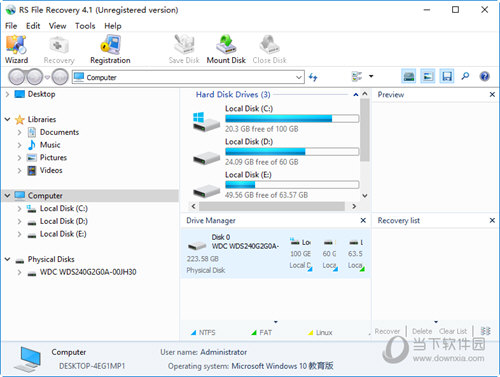The width and height of the screenshot is (500, 377).
Task: Select Local Disk (D:) in the tree
Action: click(x=64, y=221)
